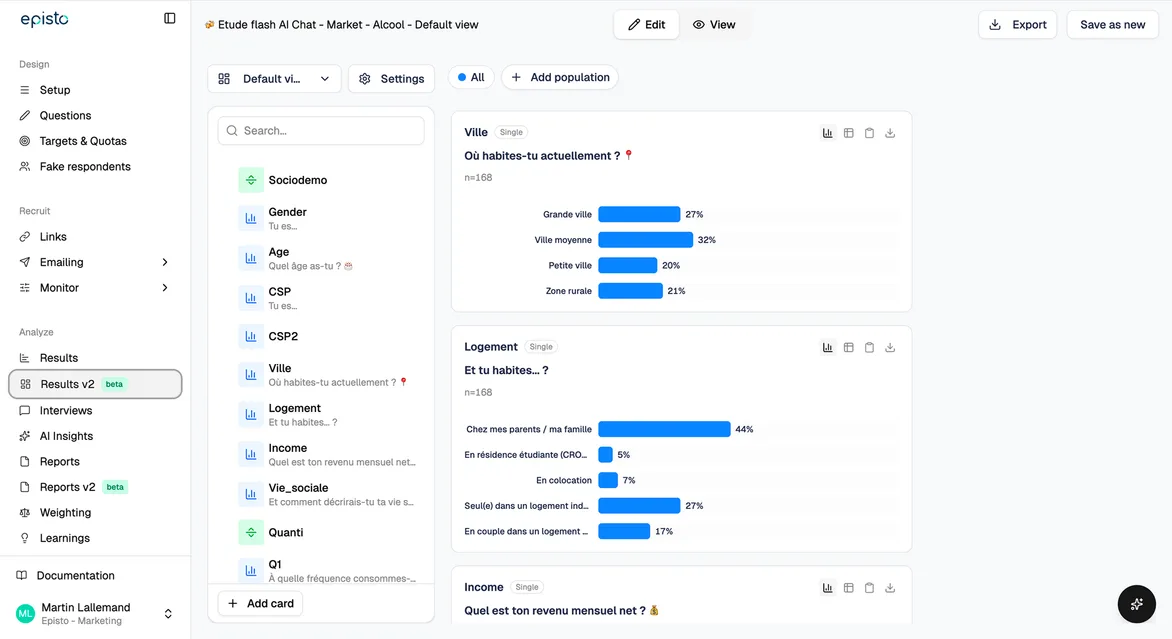Open the Default view dropdown
This screenshot has width=1172, height=639.
pyautogui.click(x=274, y=78)
